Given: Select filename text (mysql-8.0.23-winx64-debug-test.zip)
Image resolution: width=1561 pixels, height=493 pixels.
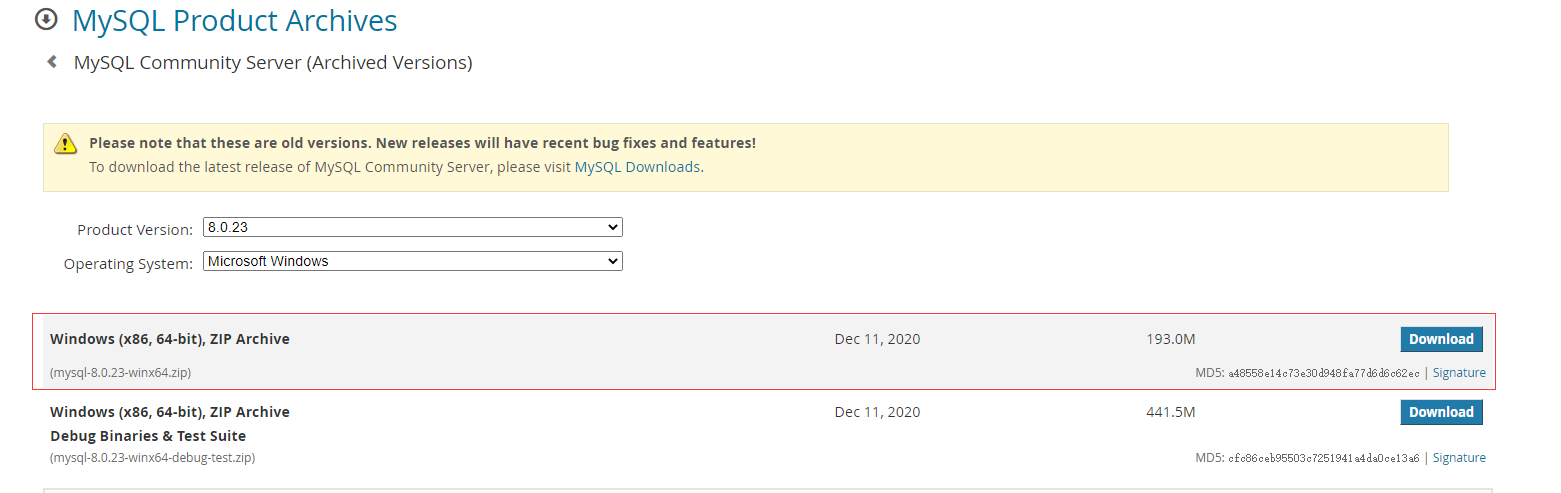Looking at the screenshot, I should [x=153, y=458].
